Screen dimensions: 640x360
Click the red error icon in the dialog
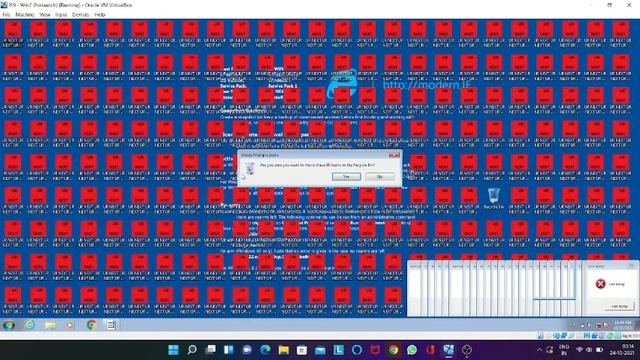(x=600, y=284)
